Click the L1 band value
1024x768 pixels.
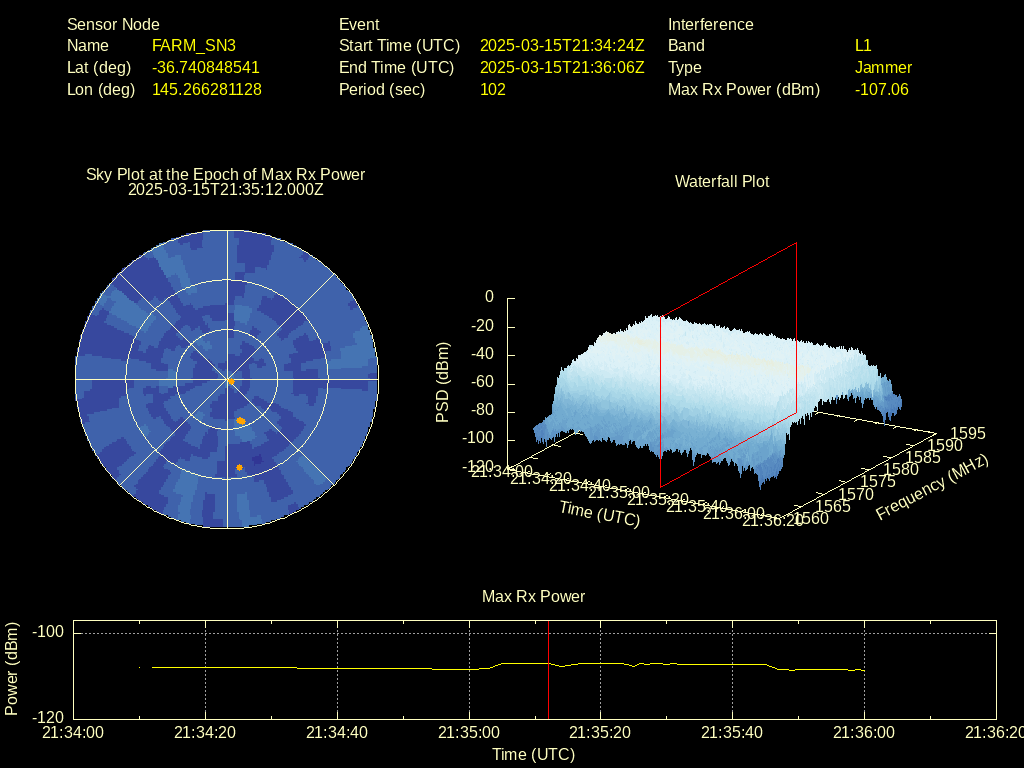[x=863, y=45]
